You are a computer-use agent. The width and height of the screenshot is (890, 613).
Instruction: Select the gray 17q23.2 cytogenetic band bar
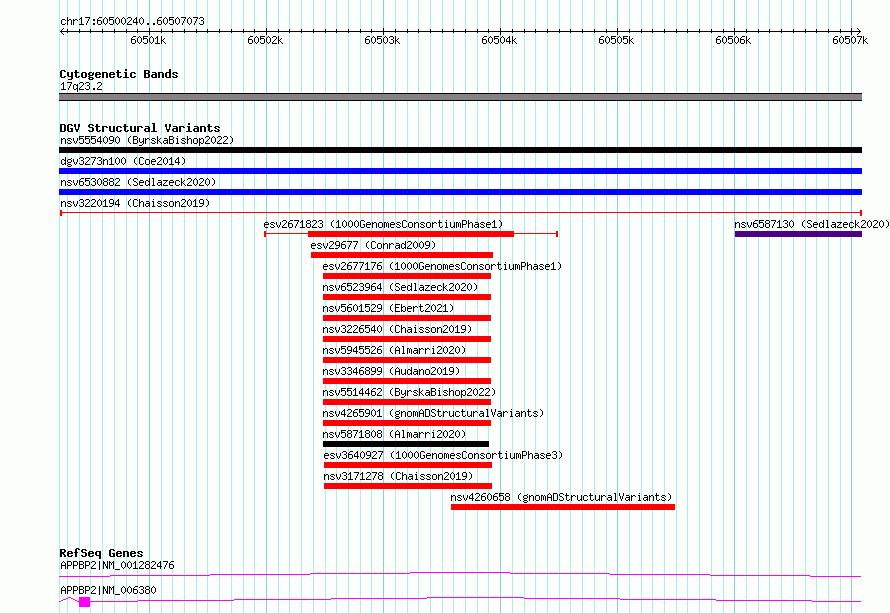[x=460, y=97]
